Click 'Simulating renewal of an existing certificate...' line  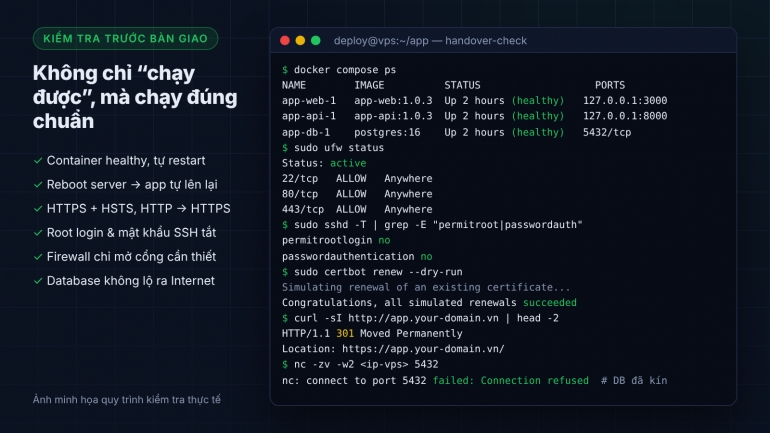426,287
